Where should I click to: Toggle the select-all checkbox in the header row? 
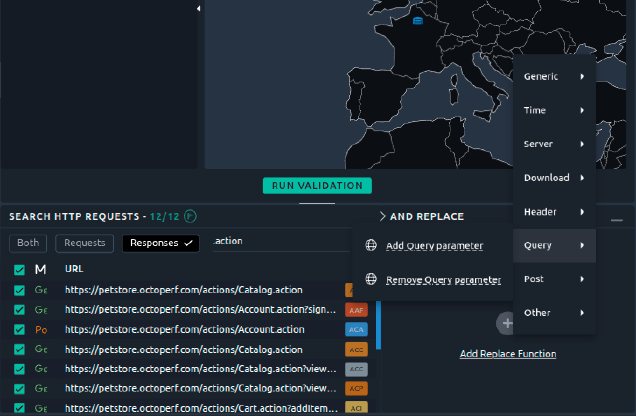coord(20,270)
